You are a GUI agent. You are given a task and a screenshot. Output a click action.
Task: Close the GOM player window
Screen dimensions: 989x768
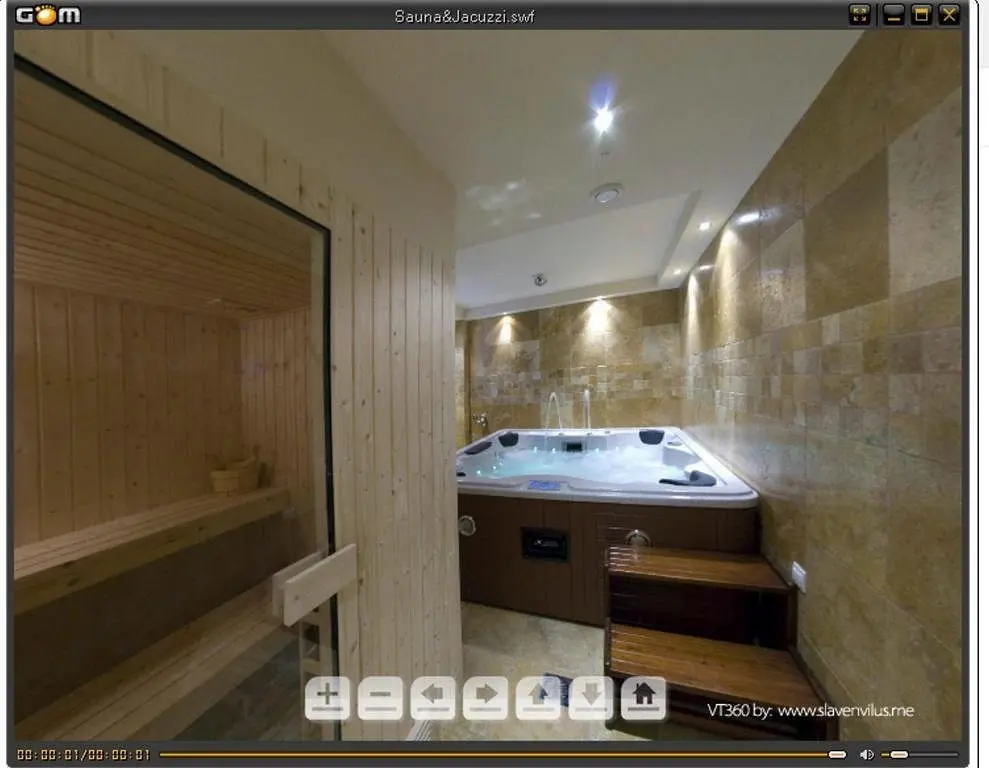949,15
